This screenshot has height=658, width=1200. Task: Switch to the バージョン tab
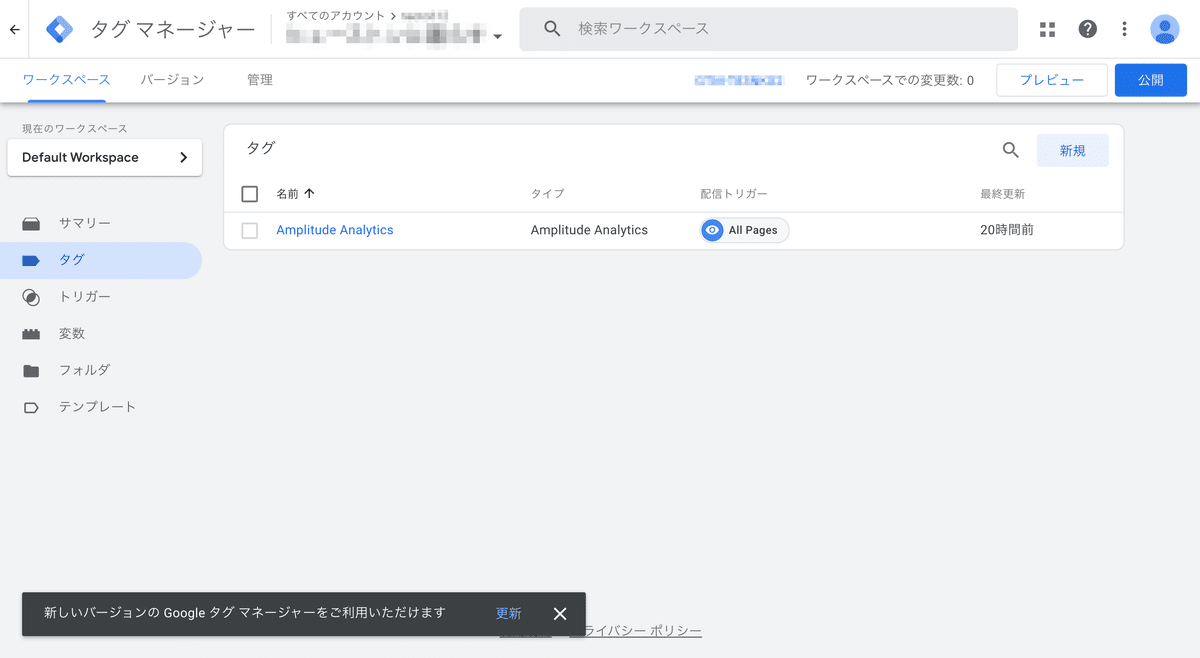(x=172, y=80)
